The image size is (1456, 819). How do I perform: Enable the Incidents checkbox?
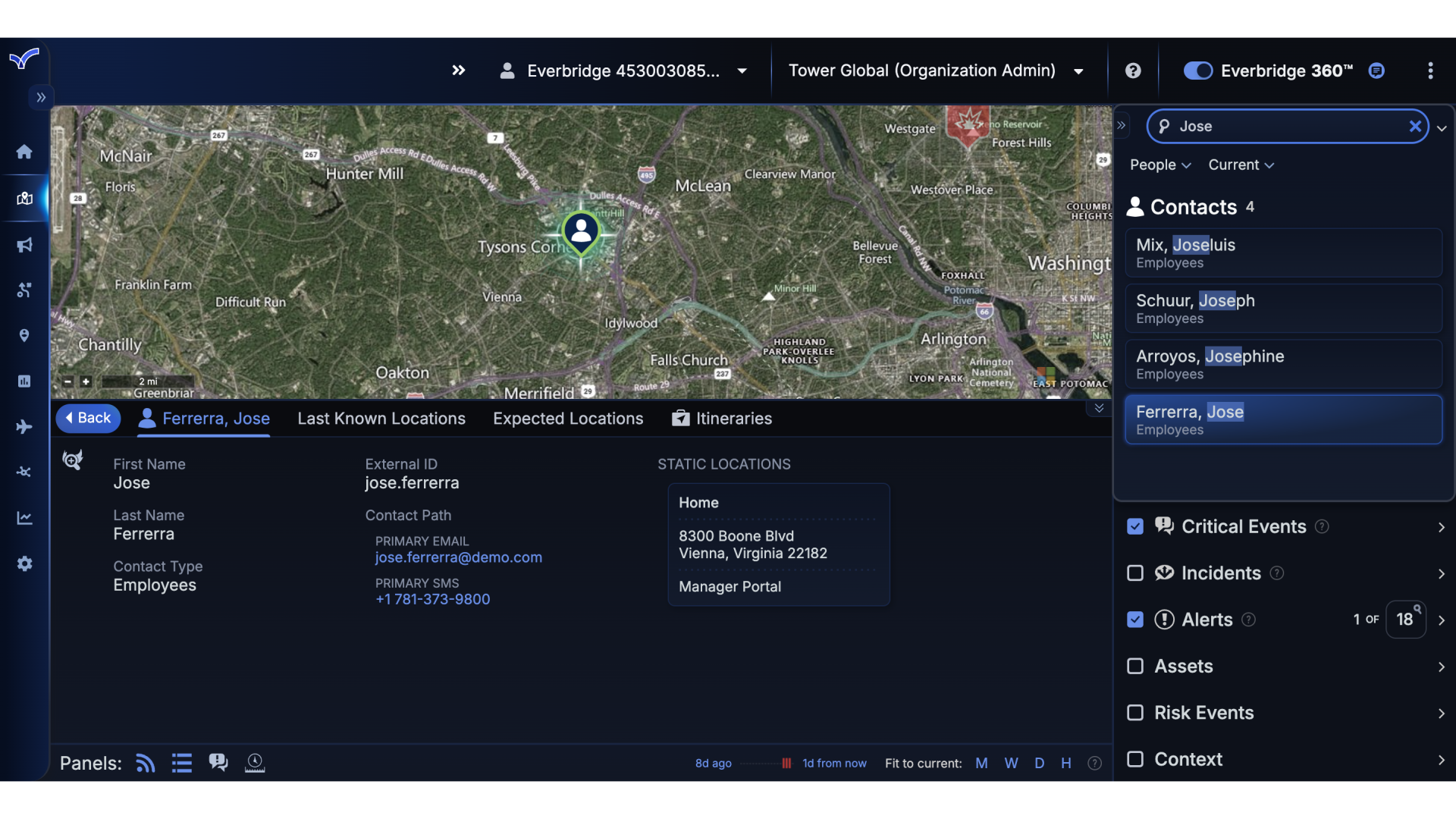[x=1134, y=573]
